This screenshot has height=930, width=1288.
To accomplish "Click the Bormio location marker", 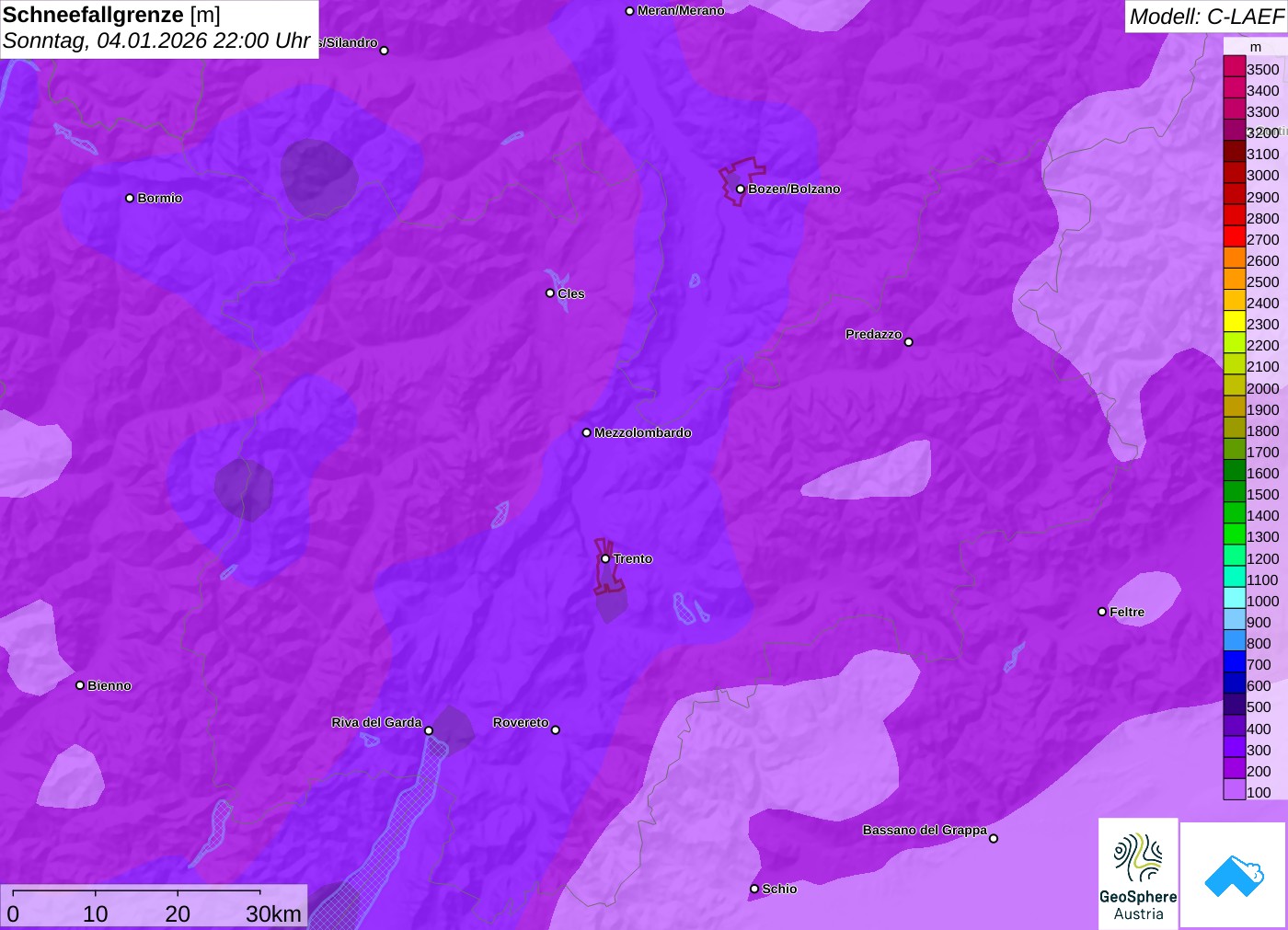I will 130,198.
